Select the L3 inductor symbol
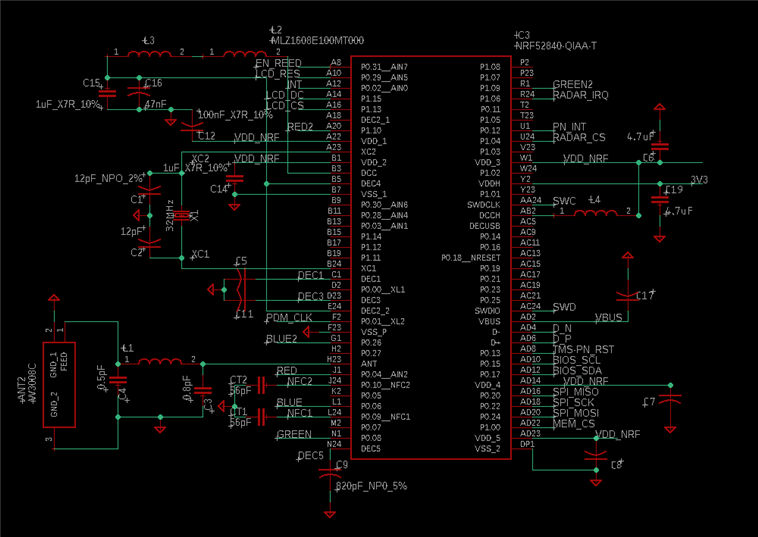 [148, 54]
